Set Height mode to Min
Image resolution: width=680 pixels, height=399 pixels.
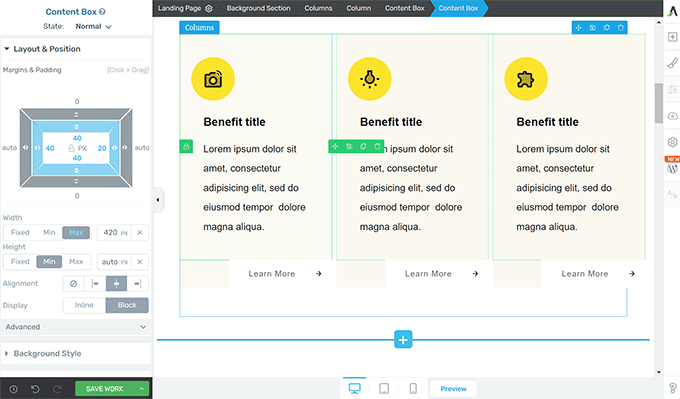click(49, 262)
